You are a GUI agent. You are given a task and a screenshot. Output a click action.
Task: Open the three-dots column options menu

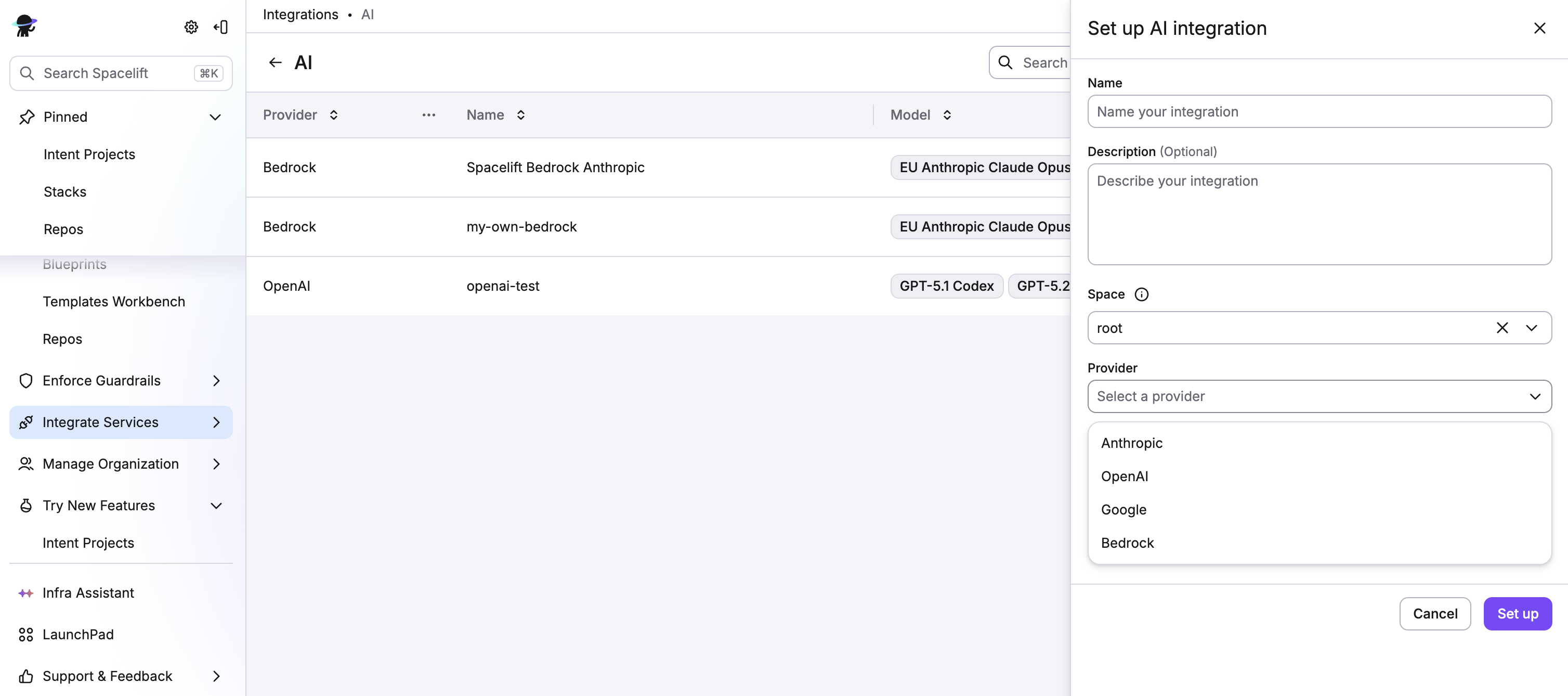point(428,115)
